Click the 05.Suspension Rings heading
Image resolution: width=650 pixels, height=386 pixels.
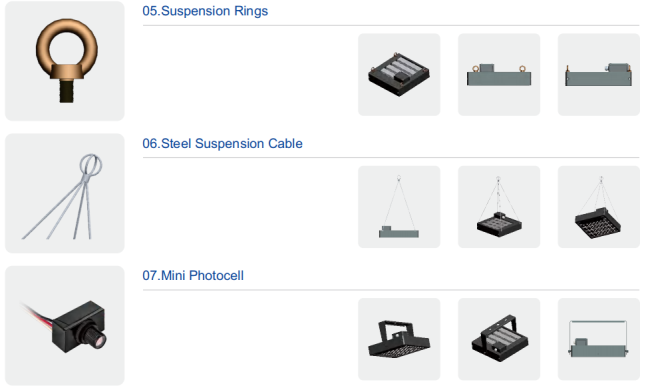tap(205, 11)
